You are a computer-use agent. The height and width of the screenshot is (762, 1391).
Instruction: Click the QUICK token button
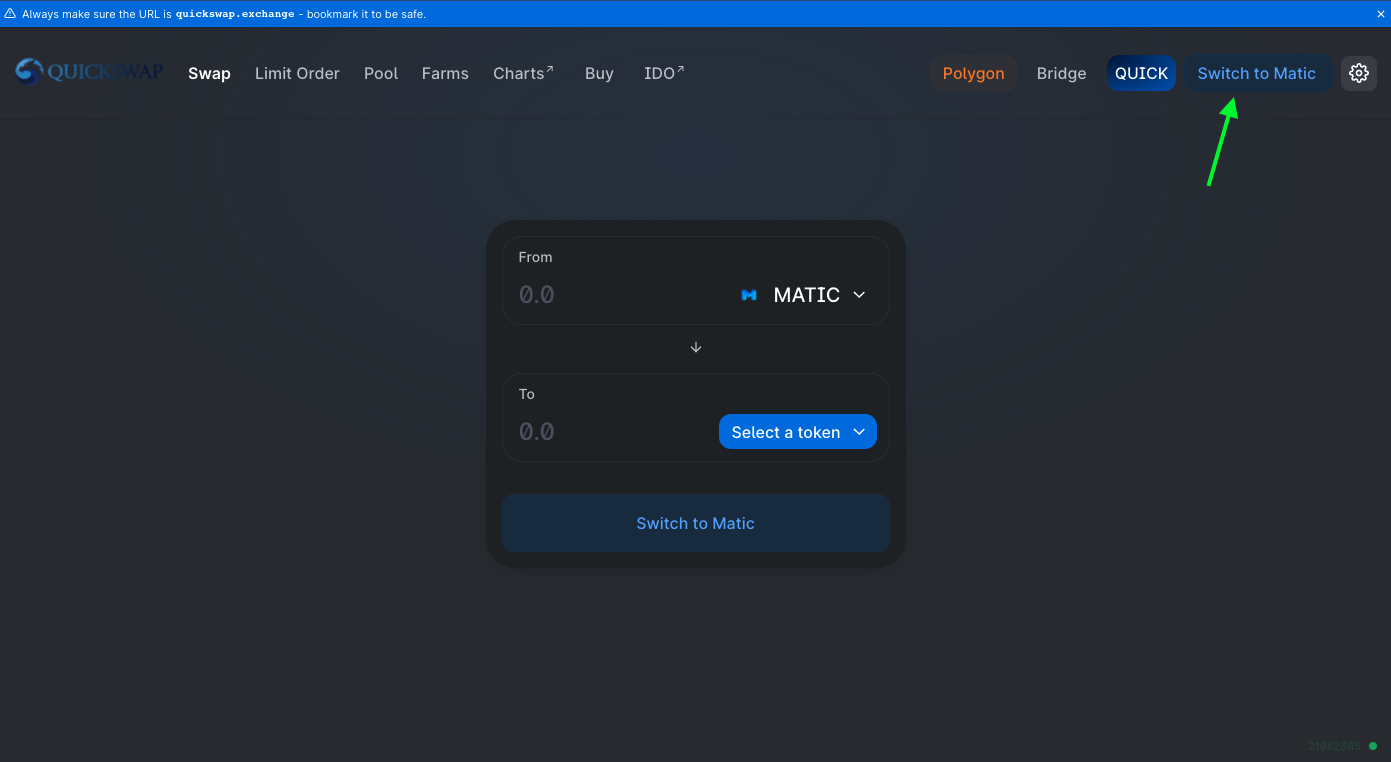[x=1141, y=73]
